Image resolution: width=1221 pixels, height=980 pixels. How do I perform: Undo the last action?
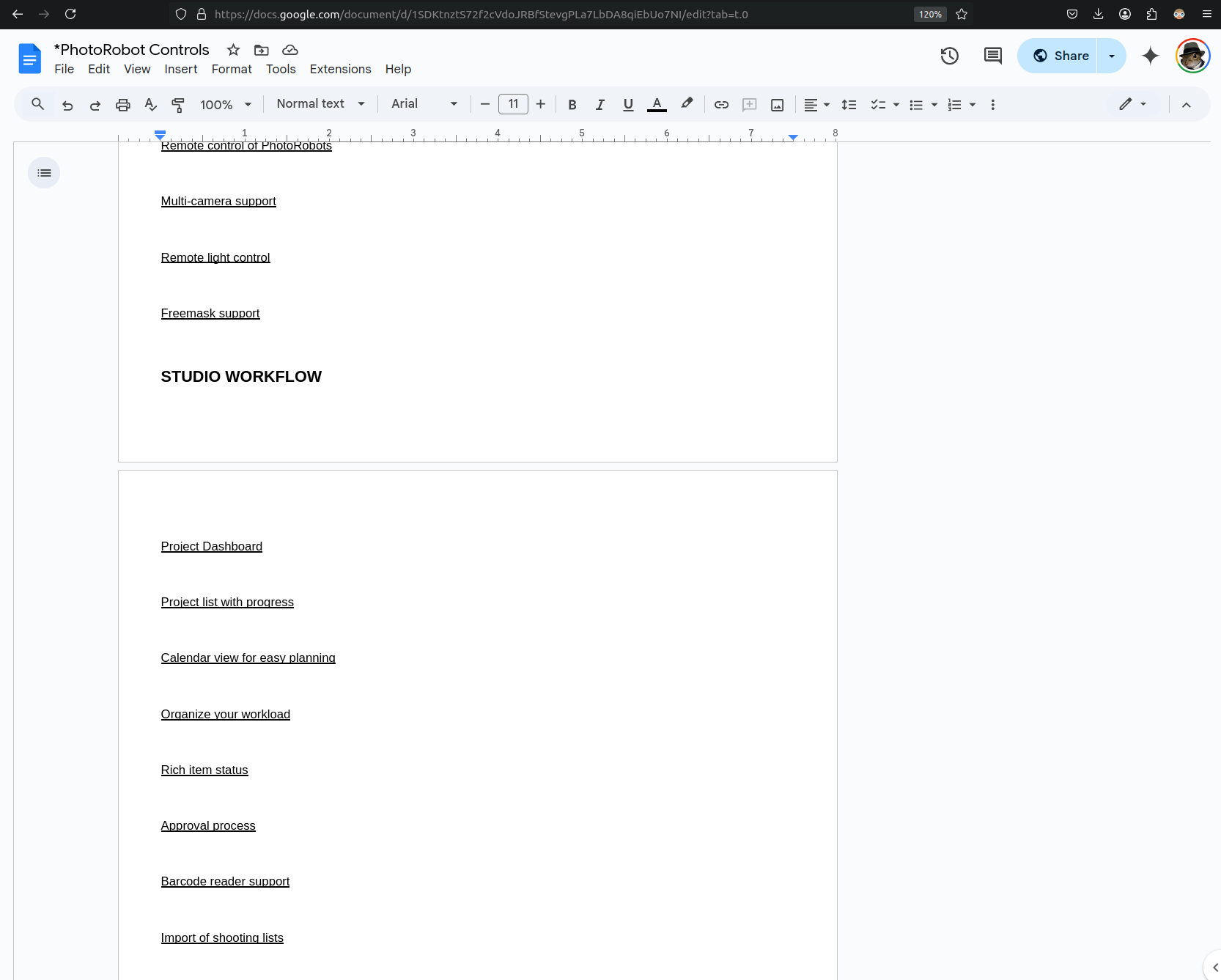tap(67, 105)
